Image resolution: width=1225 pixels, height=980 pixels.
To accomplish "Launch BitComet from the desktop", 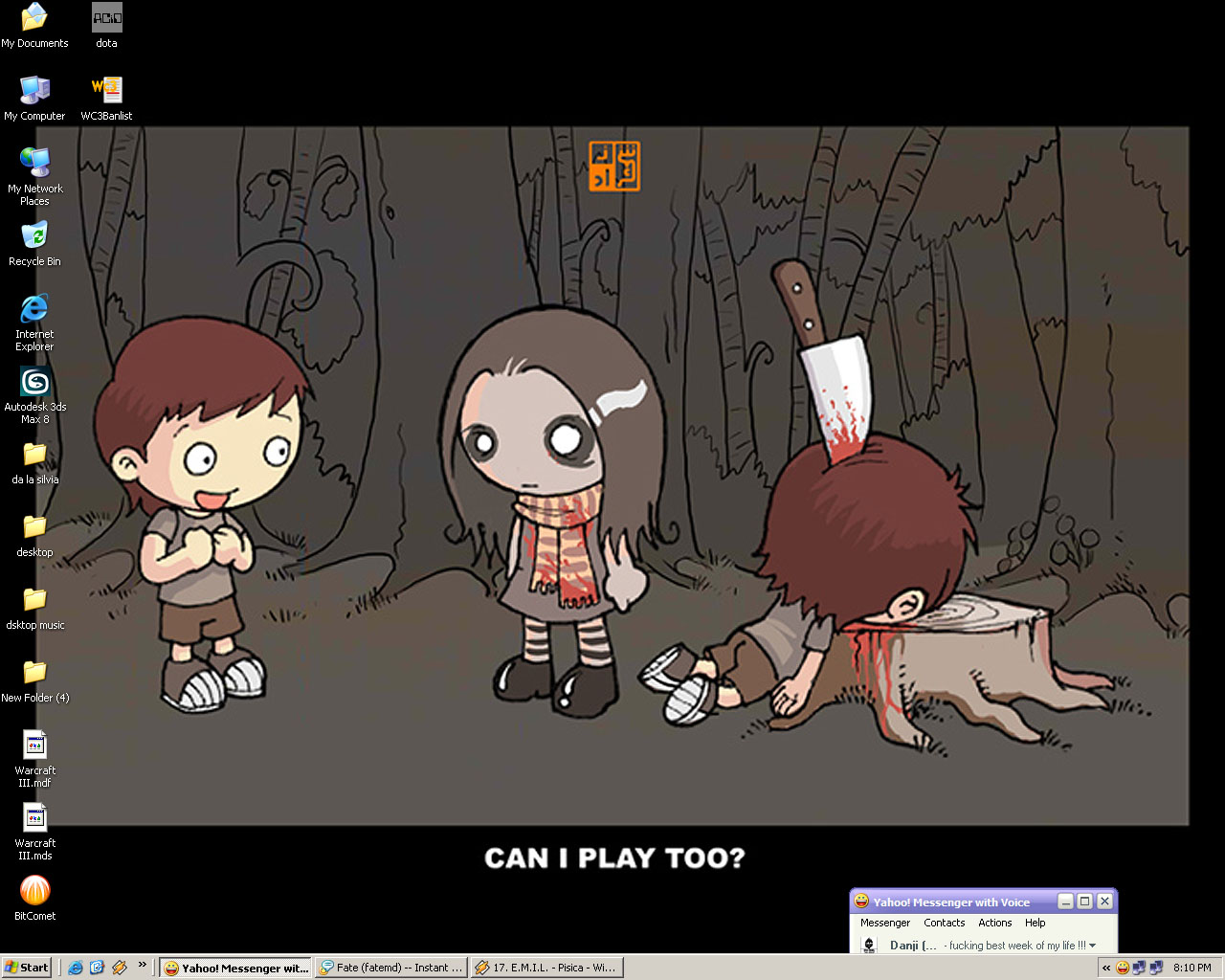I will (34, 899).
